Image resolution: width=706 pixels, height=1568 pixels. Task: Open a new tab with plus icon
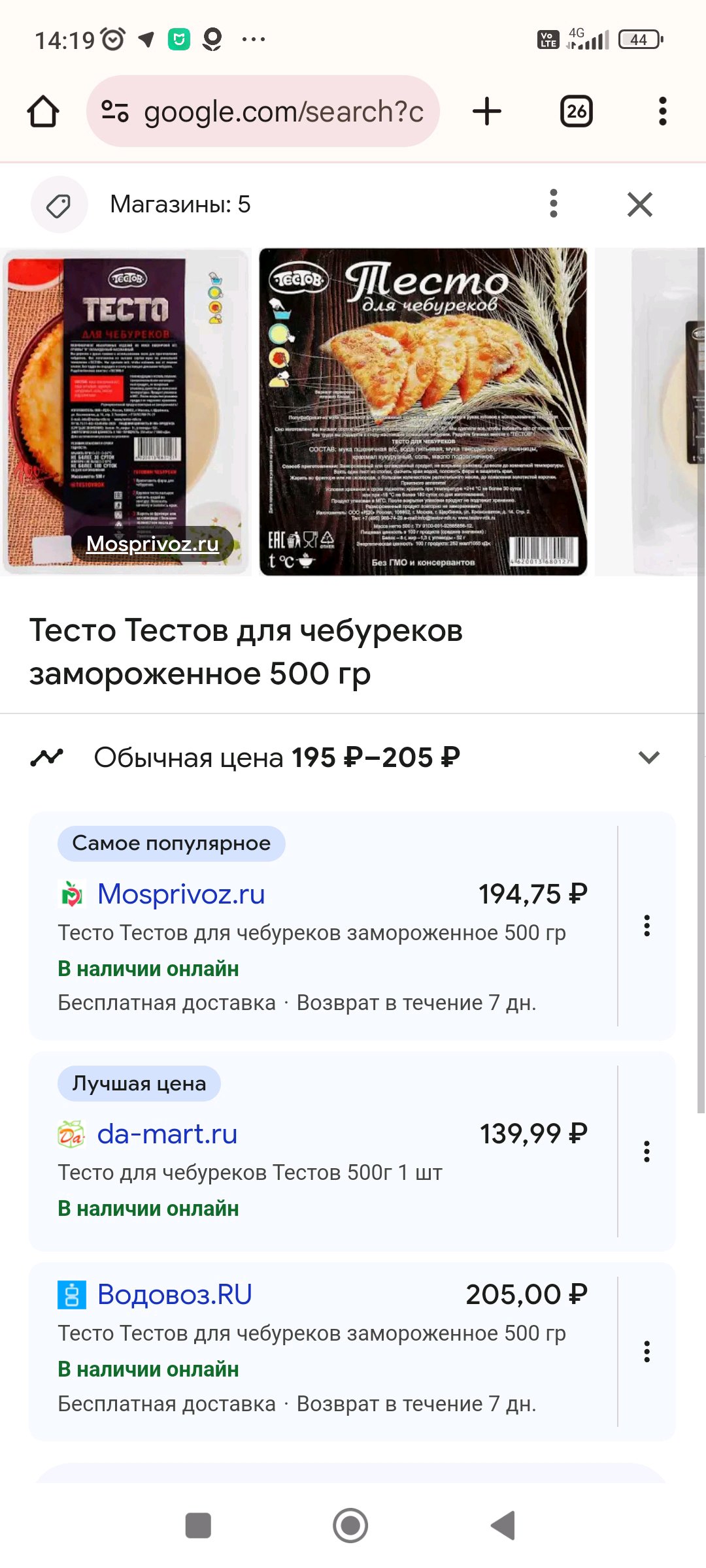[x=487, y=111]
